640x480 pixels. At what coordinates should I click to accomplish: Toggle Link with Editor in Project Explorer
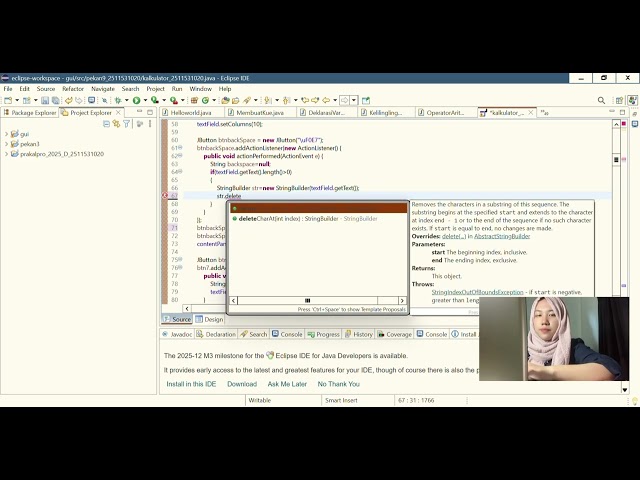tap(116, 124)
